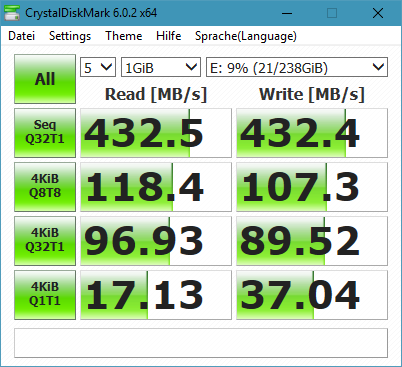
Task: Open the Sprache(Language) menu
Action: pyautogui.click(x=246, y=36)
